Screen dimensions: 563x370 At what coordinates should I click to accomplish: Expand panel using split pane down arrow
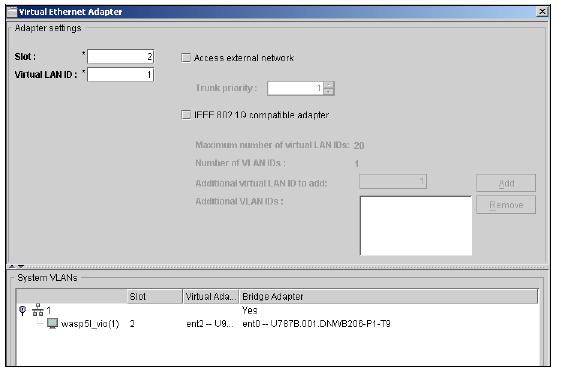click(x=21, y=267)
